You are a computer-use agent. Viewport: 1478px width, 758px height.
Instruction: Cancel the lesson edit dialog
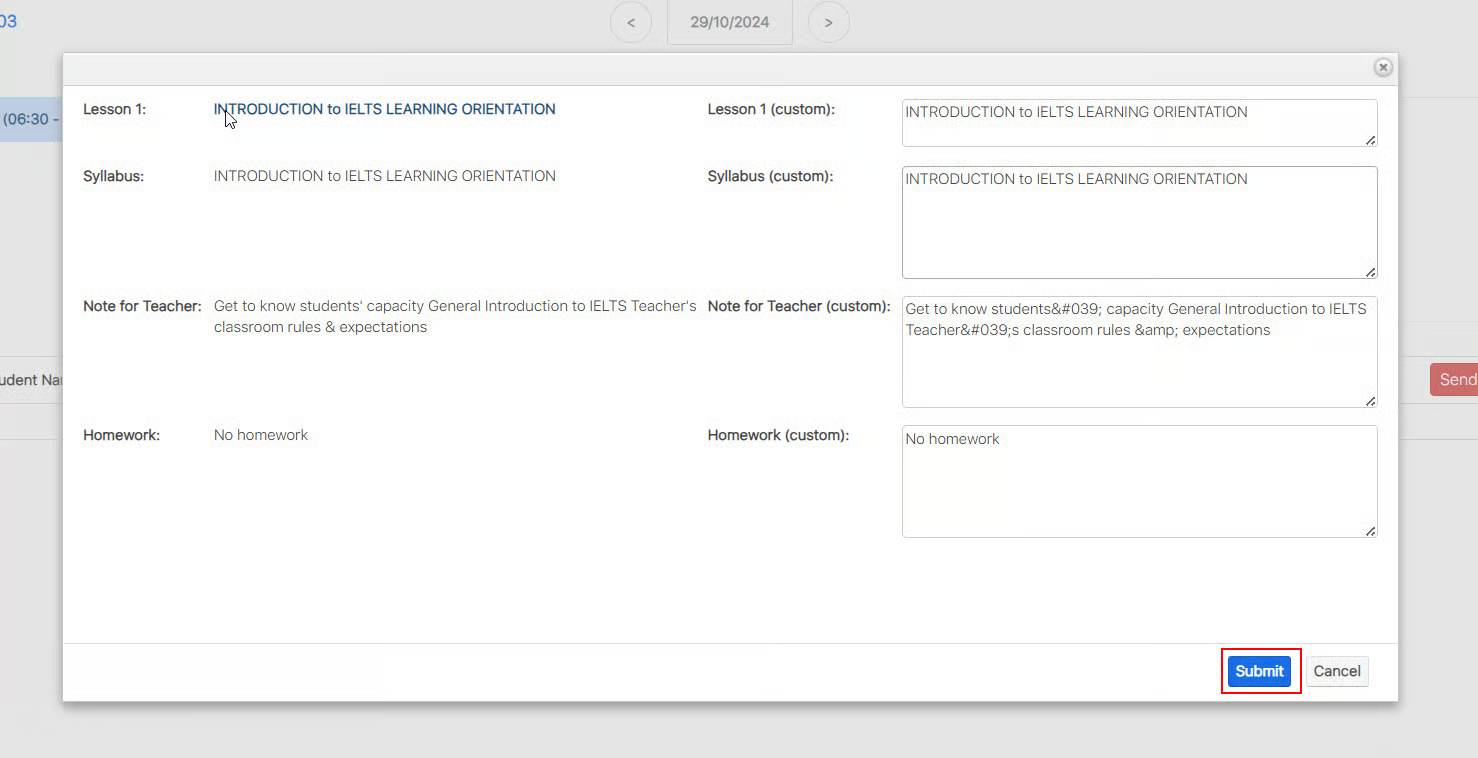point(1337,671)
